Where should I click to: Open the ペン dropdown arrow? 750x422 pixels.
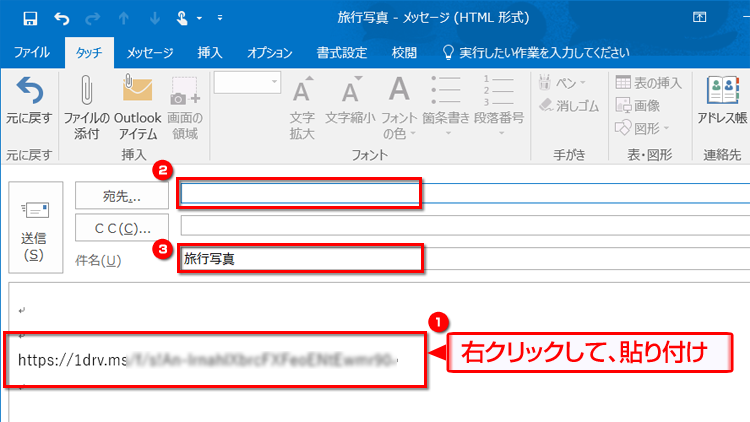[x=583, y=83]
